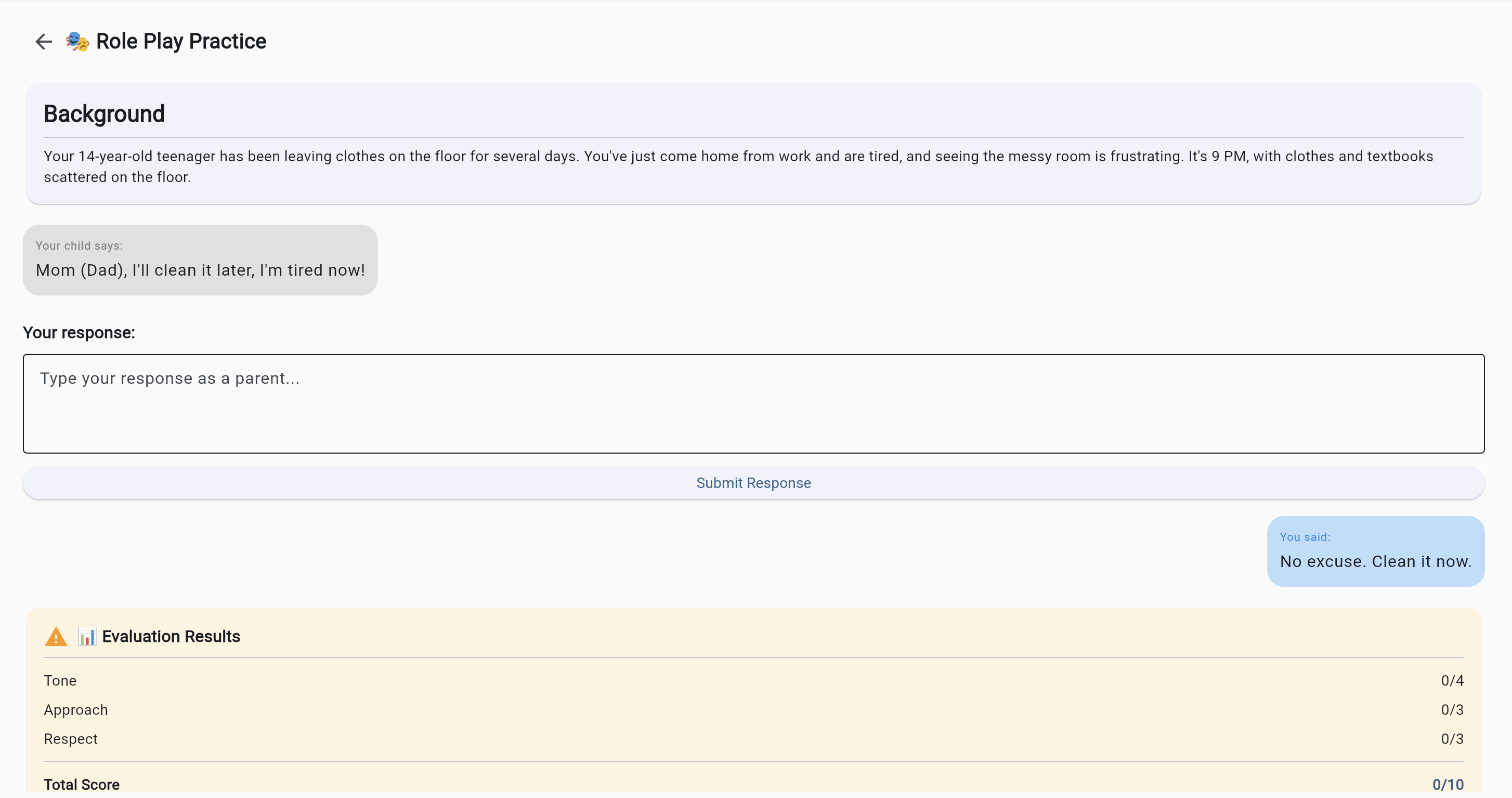Click the Respect row label
The width and height of the screenshot is (1512, 798).
[x=70, y=739]
